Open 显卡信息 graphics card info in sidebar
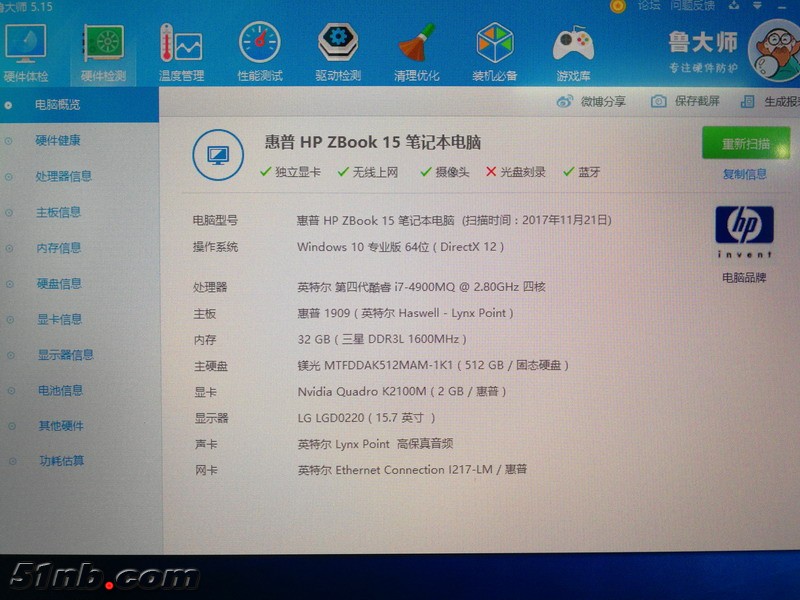This screenshot has height=600, width=800. [60, 320]
